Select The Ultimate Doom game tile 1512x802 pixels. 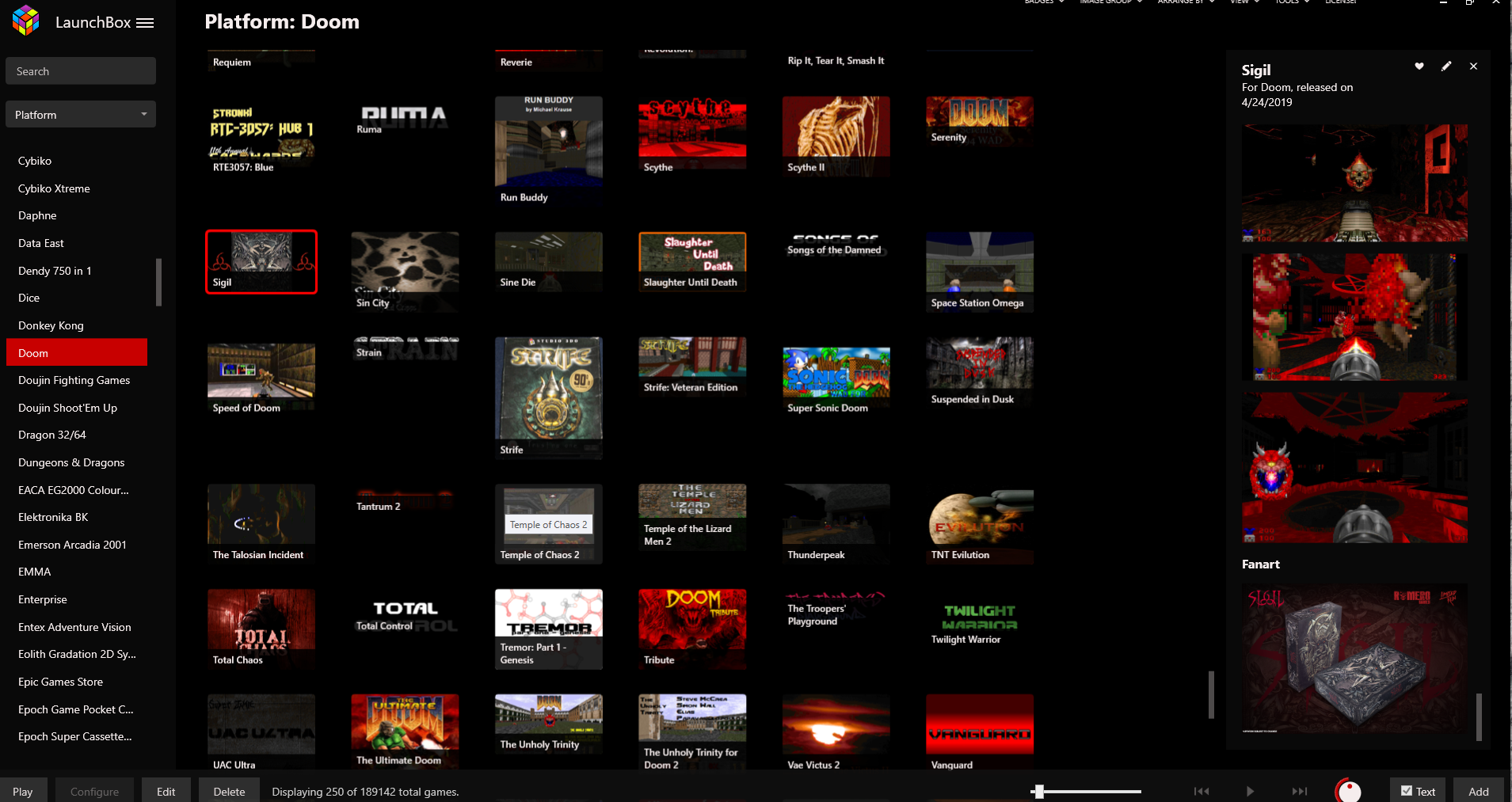(405, 732)
